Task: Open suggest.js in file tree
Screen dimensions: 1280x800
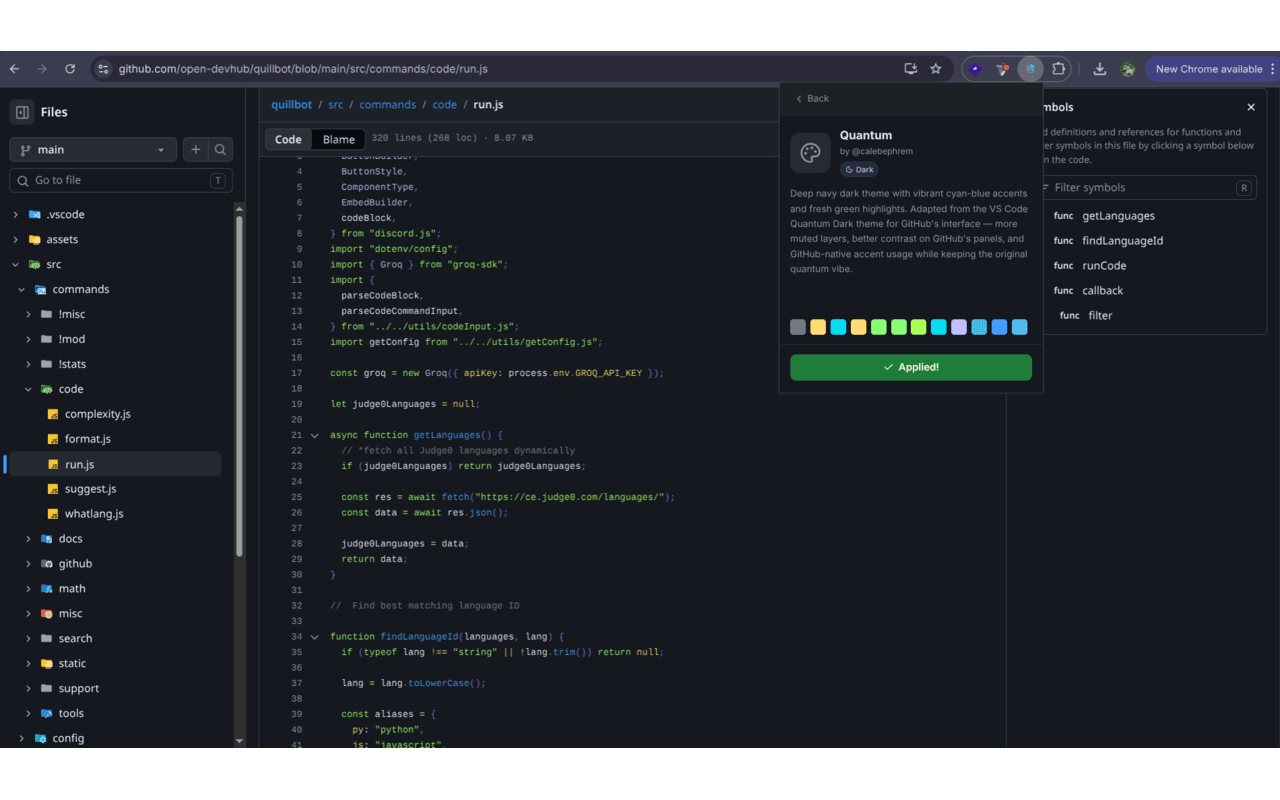Action: [x=90, y=489]
